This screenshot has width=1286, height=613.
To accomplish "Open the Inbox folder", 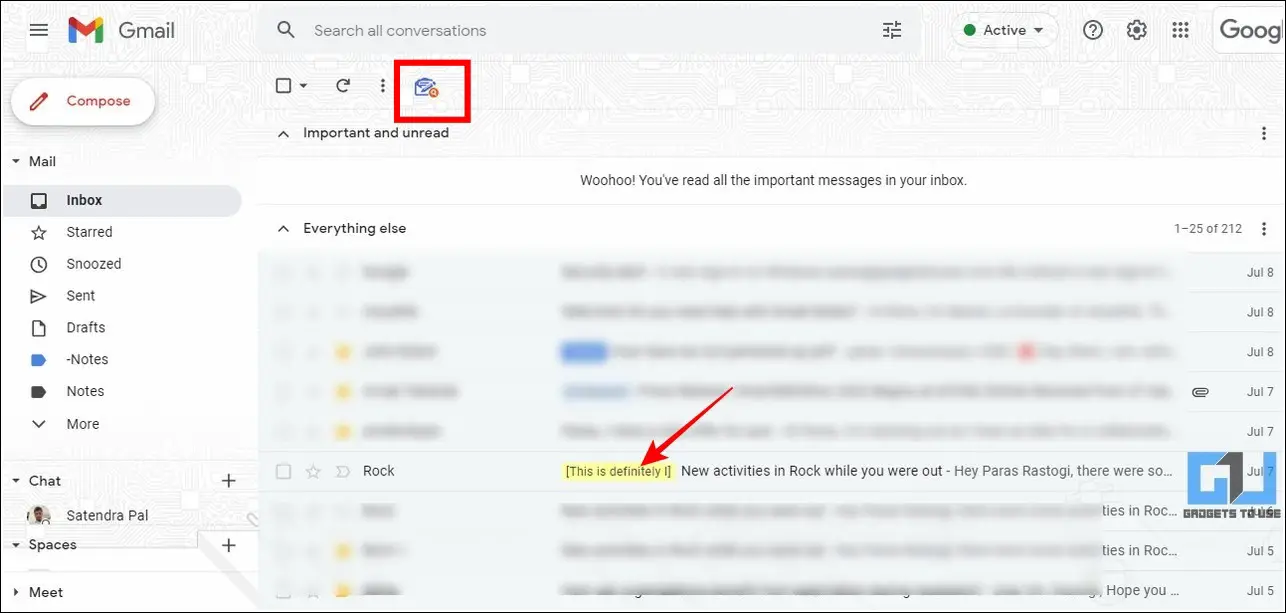I will click(120, 200).
